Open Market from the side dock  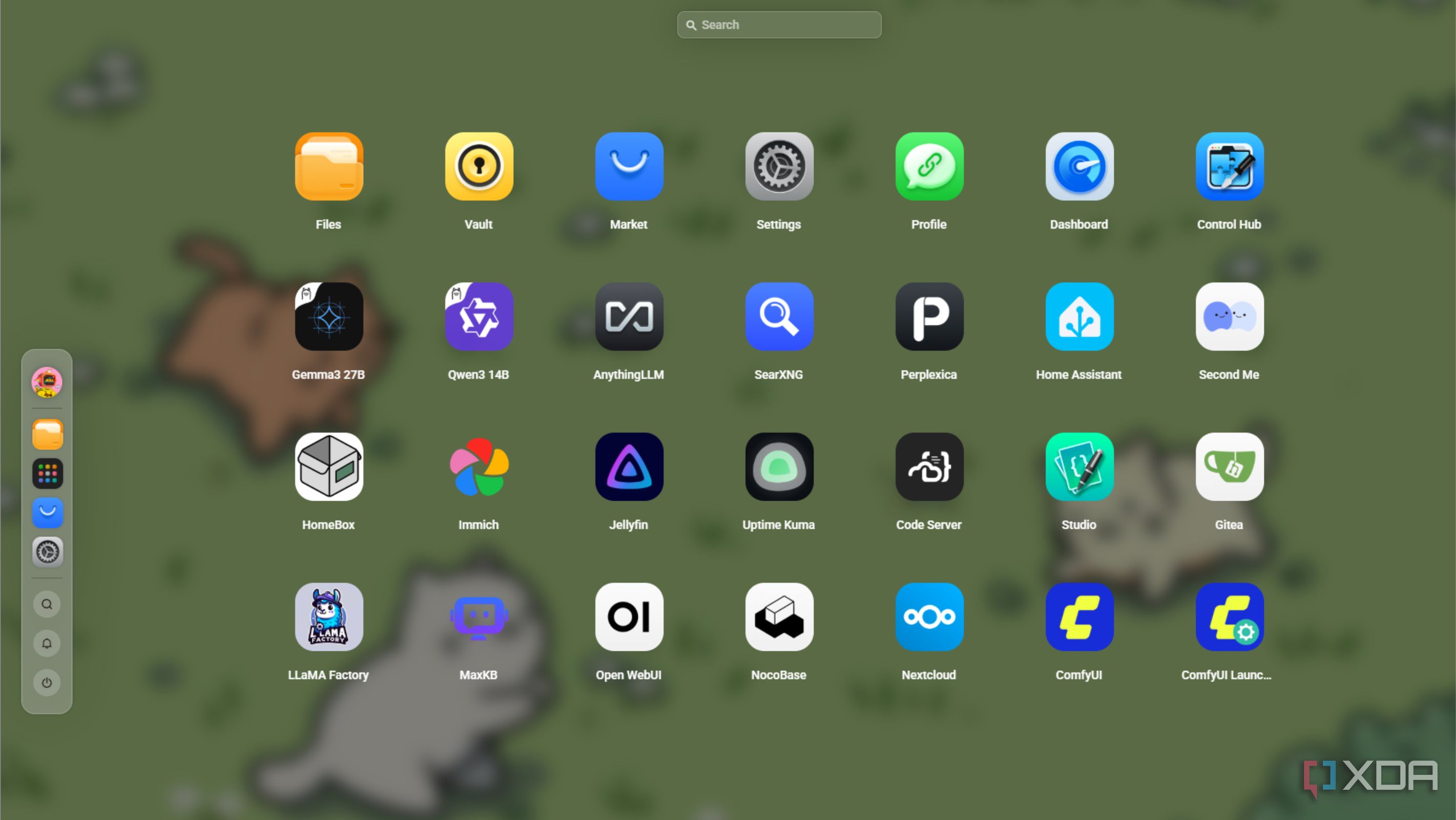pyautogui.click(x=48, y=512)
